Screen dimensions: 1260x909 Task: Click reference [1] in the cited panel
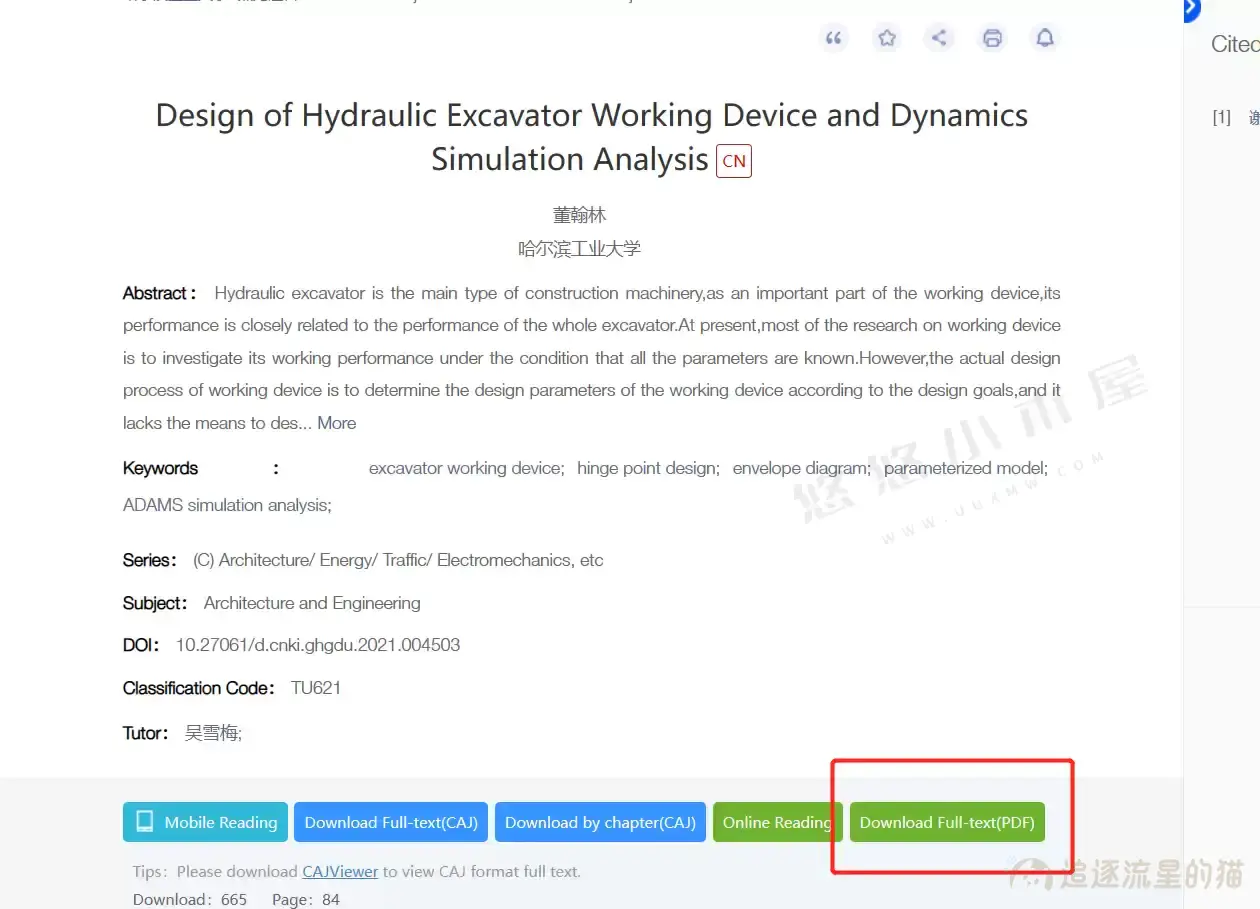coord(1221,118)
